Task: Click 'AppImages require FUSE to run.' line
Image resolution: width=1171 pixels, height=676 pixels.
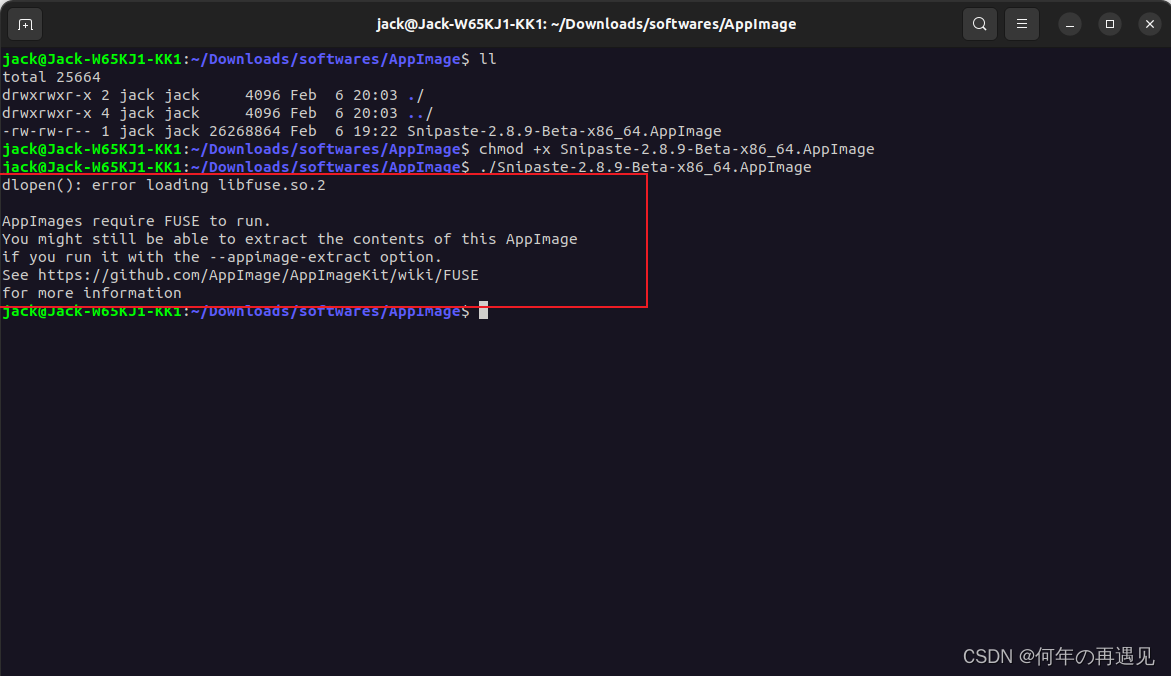Action: [136, 221]
